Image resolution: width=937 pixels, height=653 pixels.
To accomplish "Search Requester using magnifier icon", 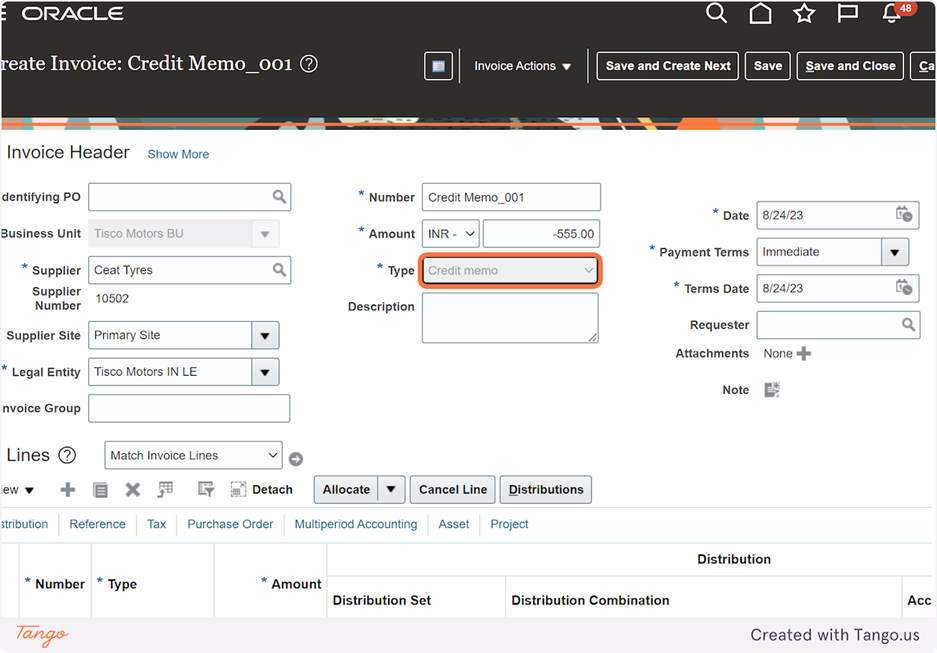I will [x=908, y=324].
